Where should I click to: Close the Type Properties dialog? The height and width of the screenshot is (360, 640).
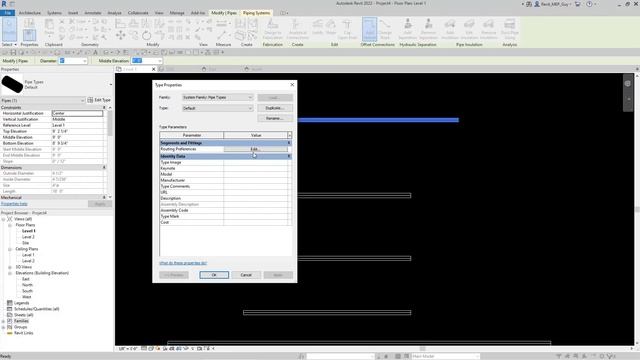(292, 84)
